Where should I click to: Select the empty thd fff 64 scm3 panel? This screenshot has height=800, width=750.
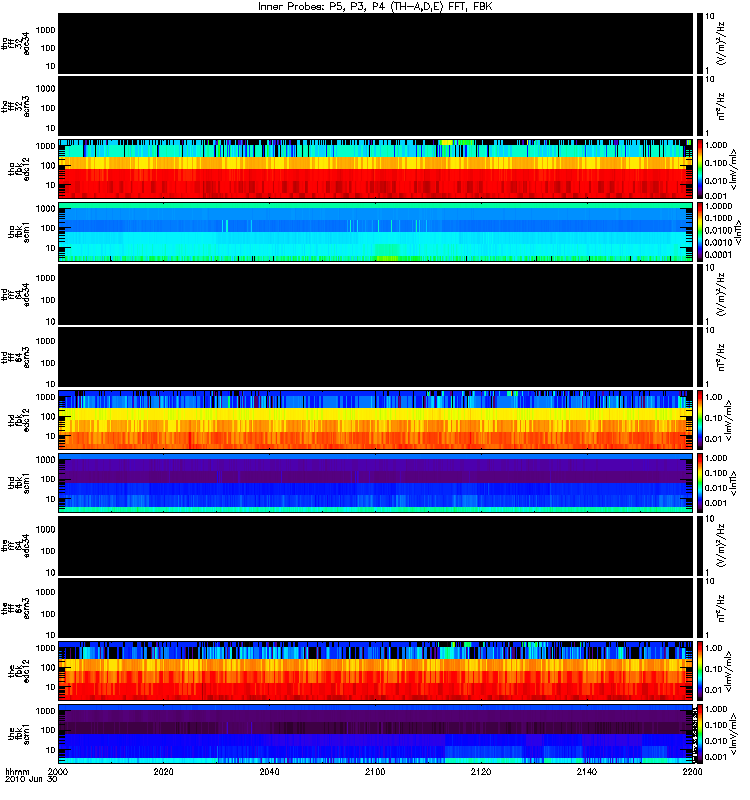[x=376, y=357]
